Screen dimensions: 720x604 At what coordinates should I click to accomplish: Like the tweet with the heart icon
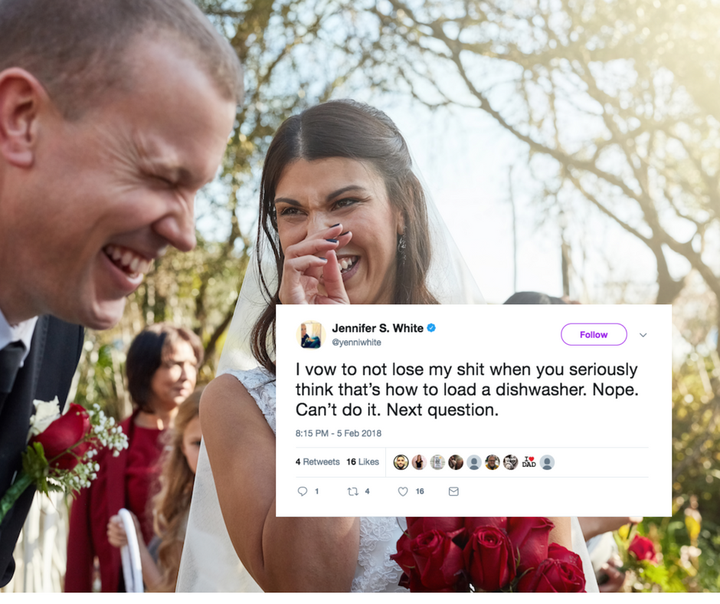coord(403,491)
